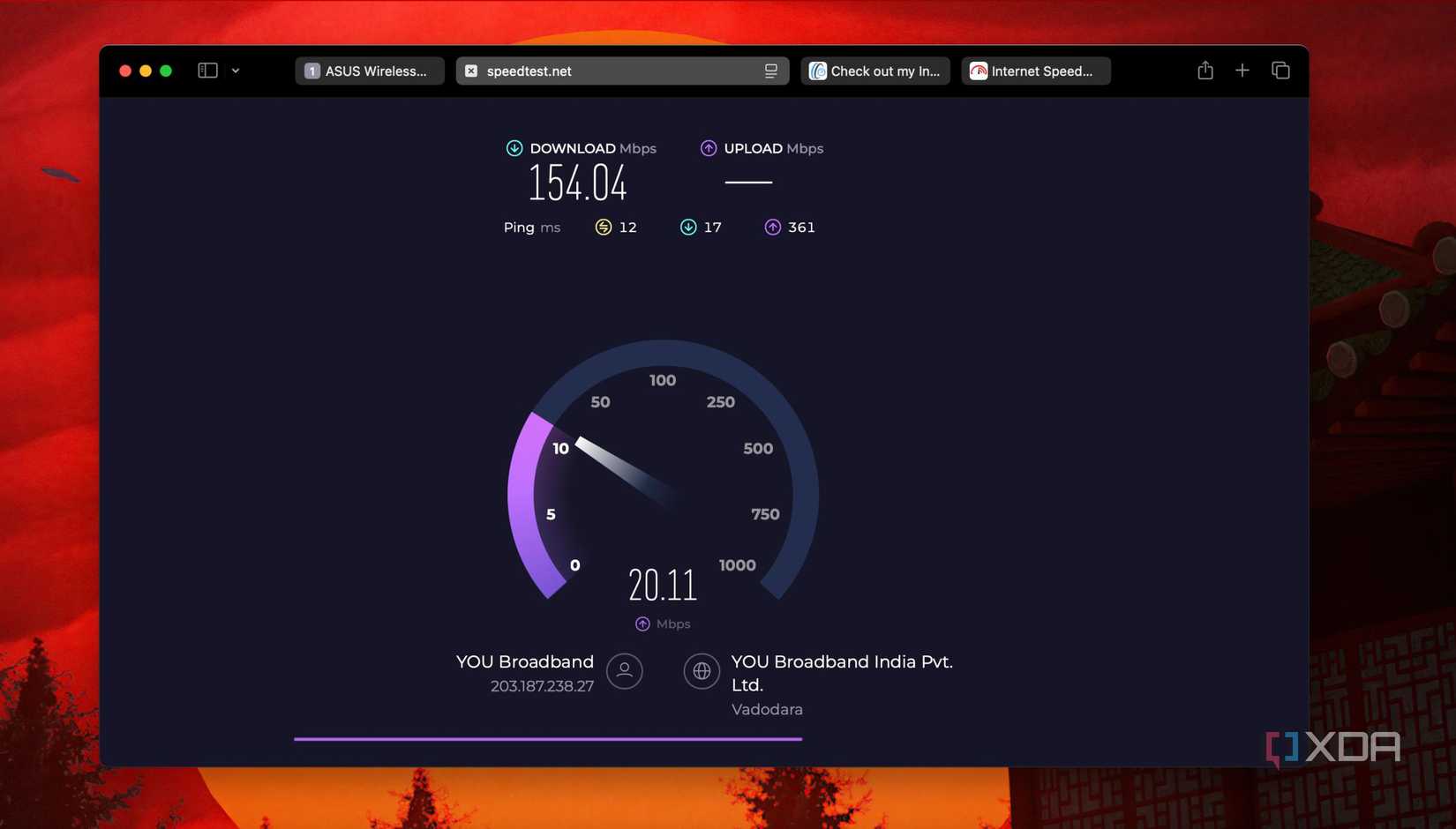Switch to the Internet Speed tab
The image size is (1456, 829).
[x=1035, y=71]
